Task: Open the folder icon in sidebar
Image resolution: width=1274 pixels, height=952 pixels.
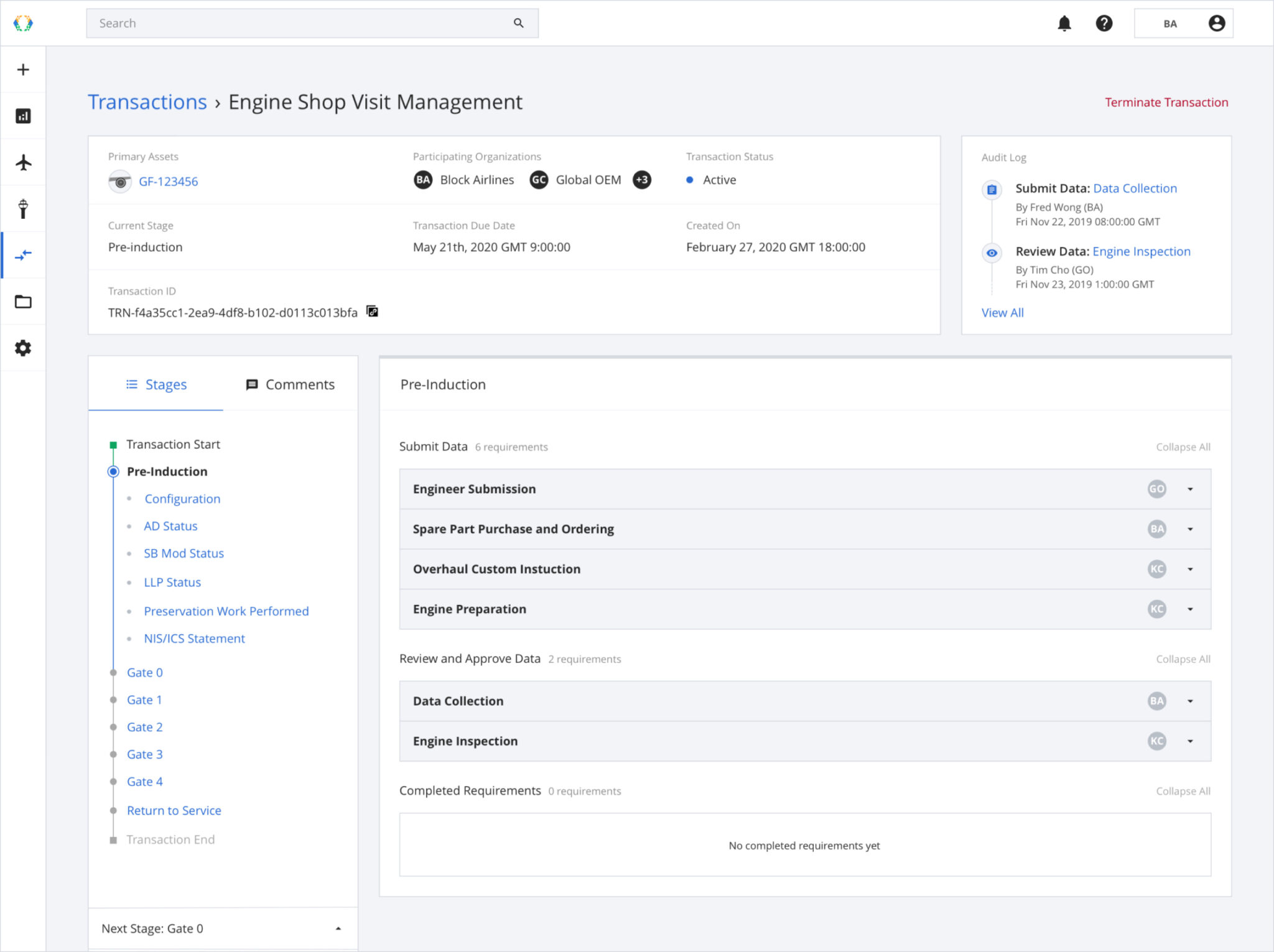Action: [x=23, y=302]
